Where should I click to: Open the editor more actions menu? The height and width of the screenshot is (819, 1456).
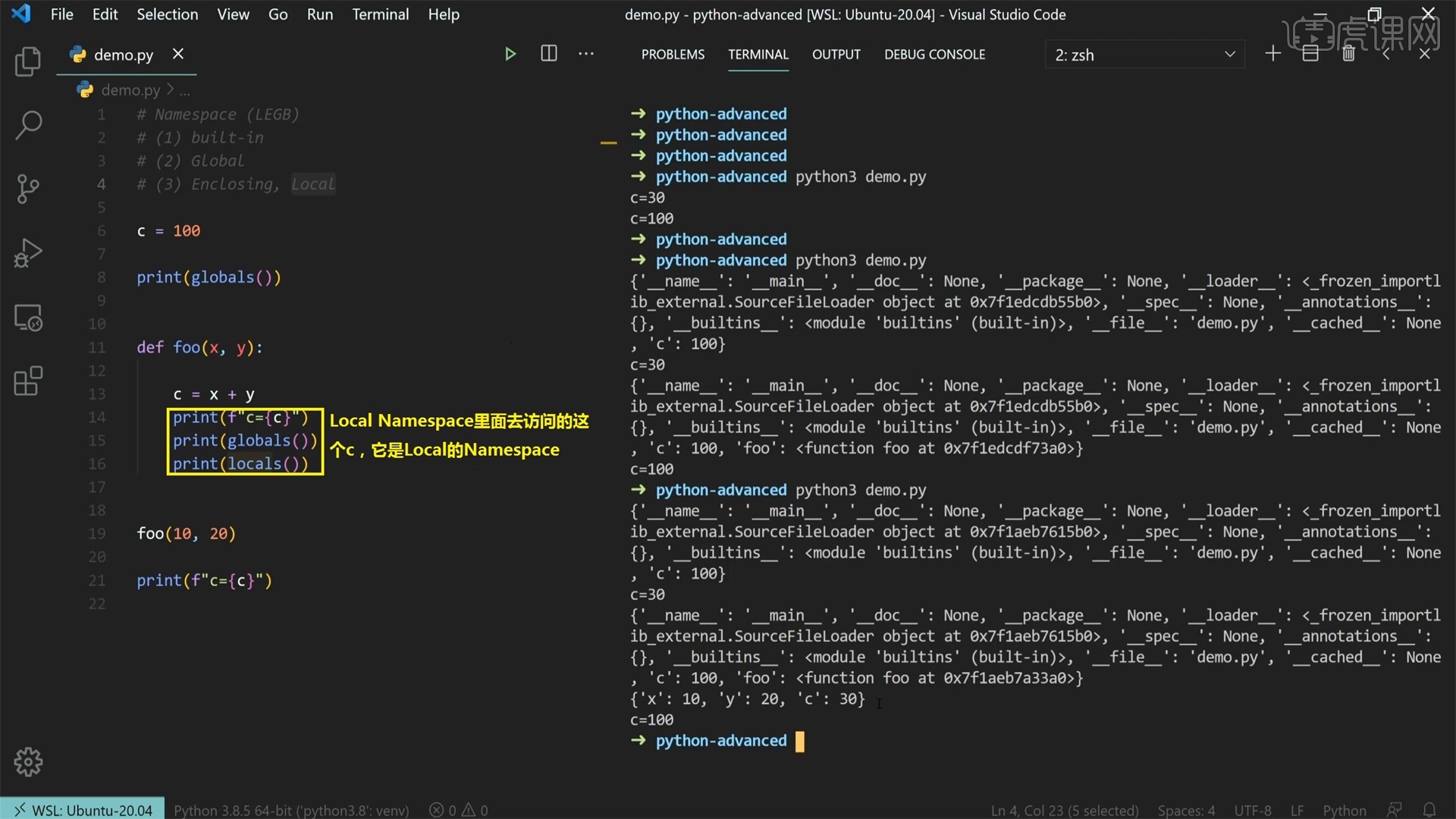(x=585, y=53)
